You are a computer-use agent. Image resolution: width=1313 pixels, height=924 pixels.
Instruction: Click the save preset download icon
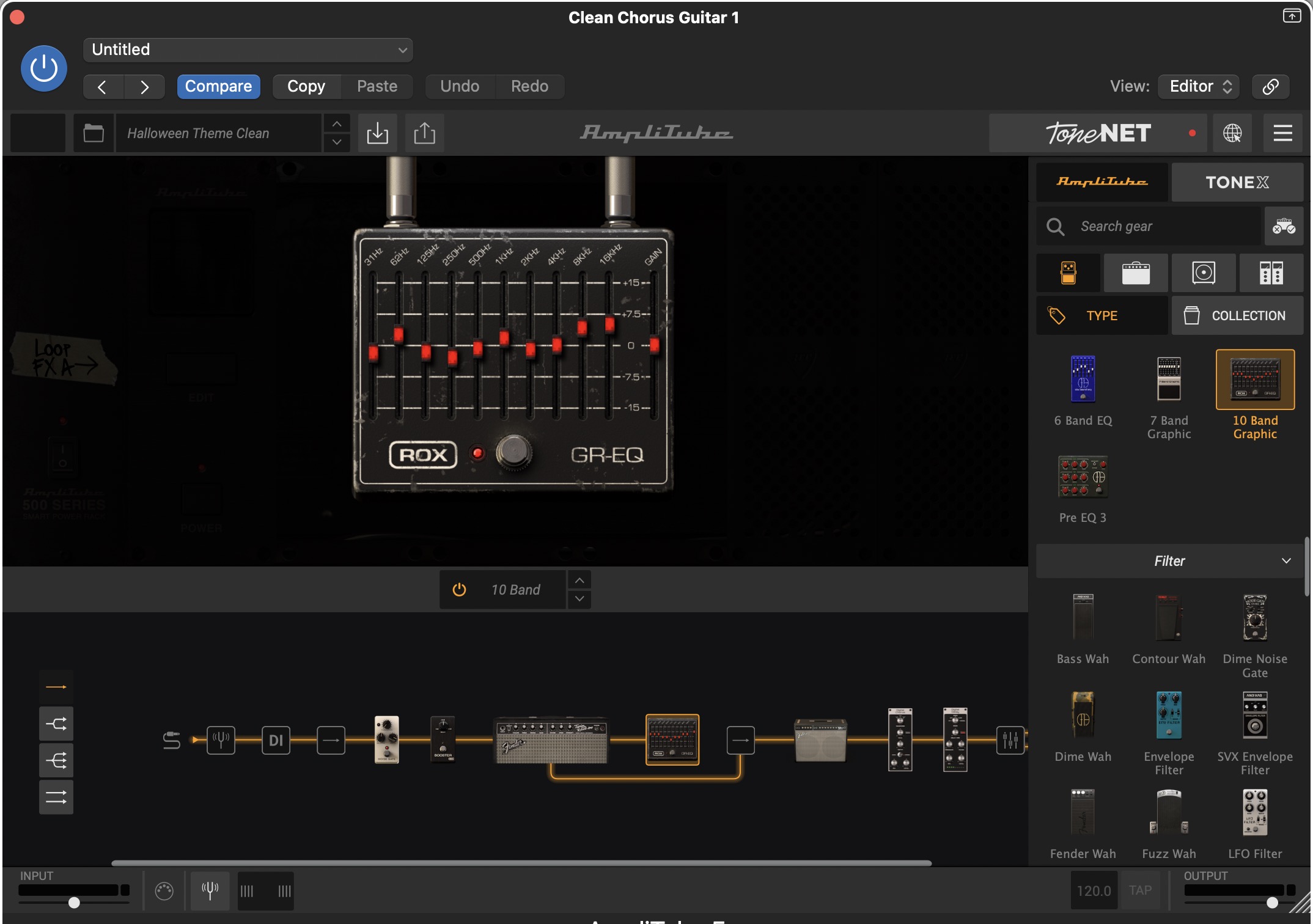point(378,133)
